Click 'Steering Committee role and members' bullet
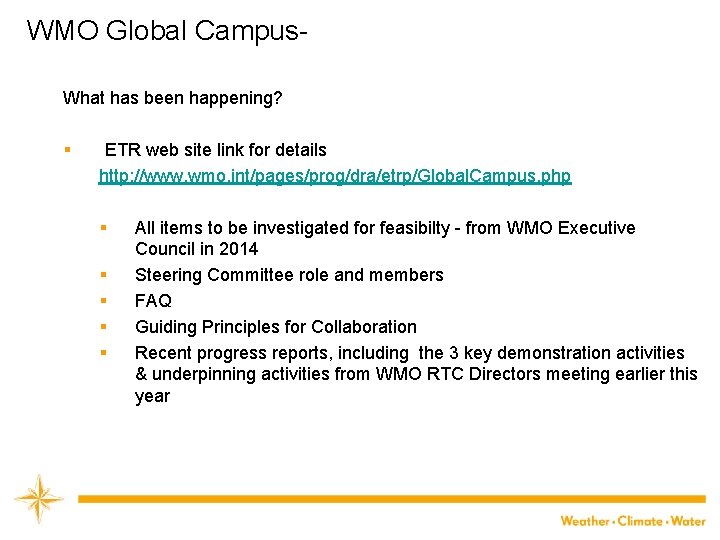Image resolution: width=720 pixels, height=540 pixels. click(289, 275)
